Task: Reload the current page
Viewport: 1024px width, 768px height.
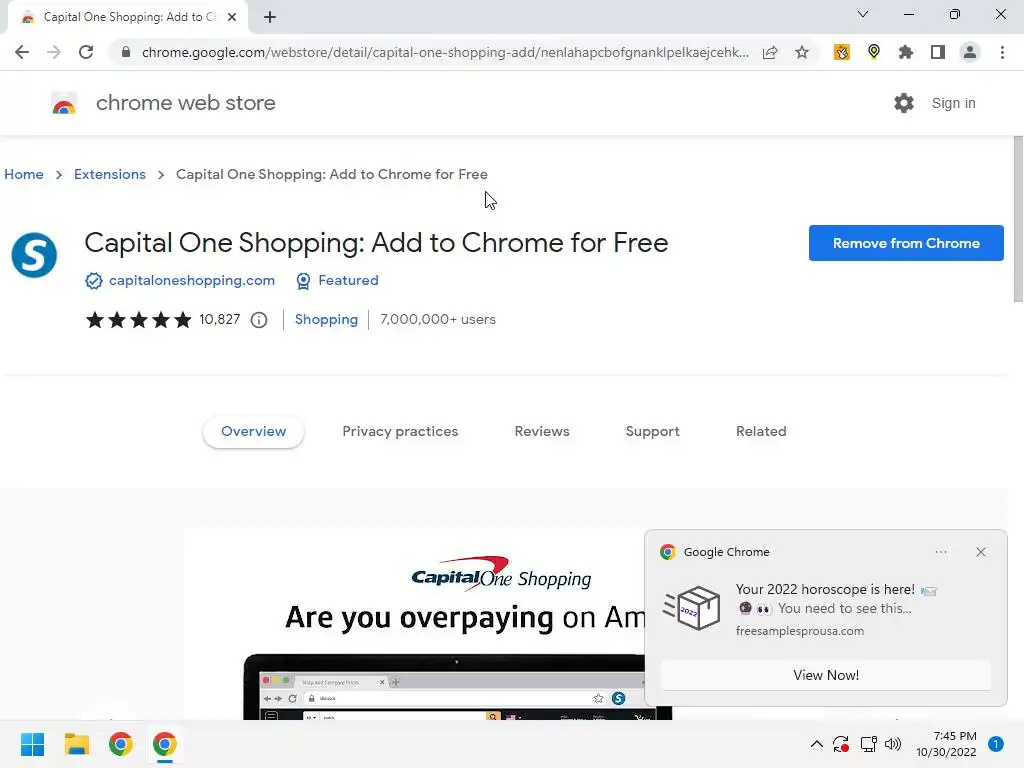Action: click(86, 52)
